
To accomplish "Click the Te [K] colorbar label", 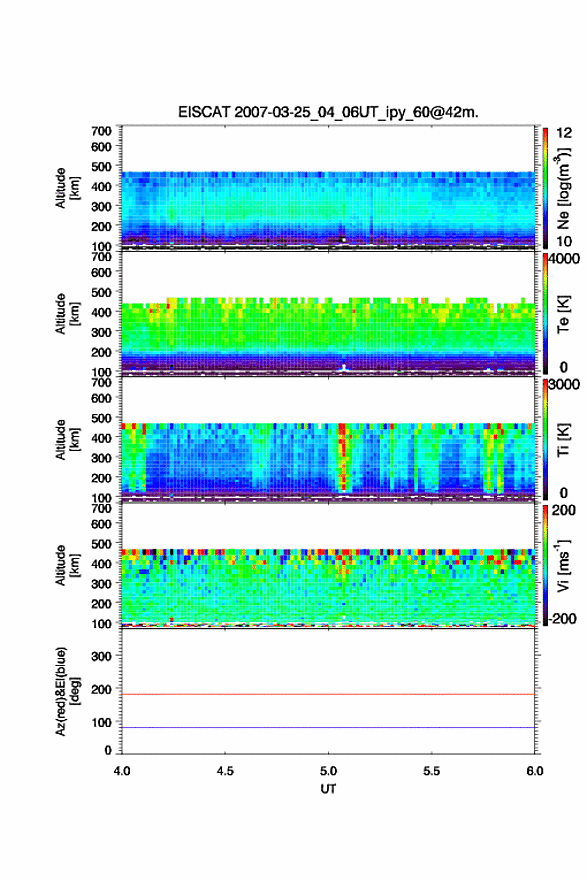I will 563,314.
